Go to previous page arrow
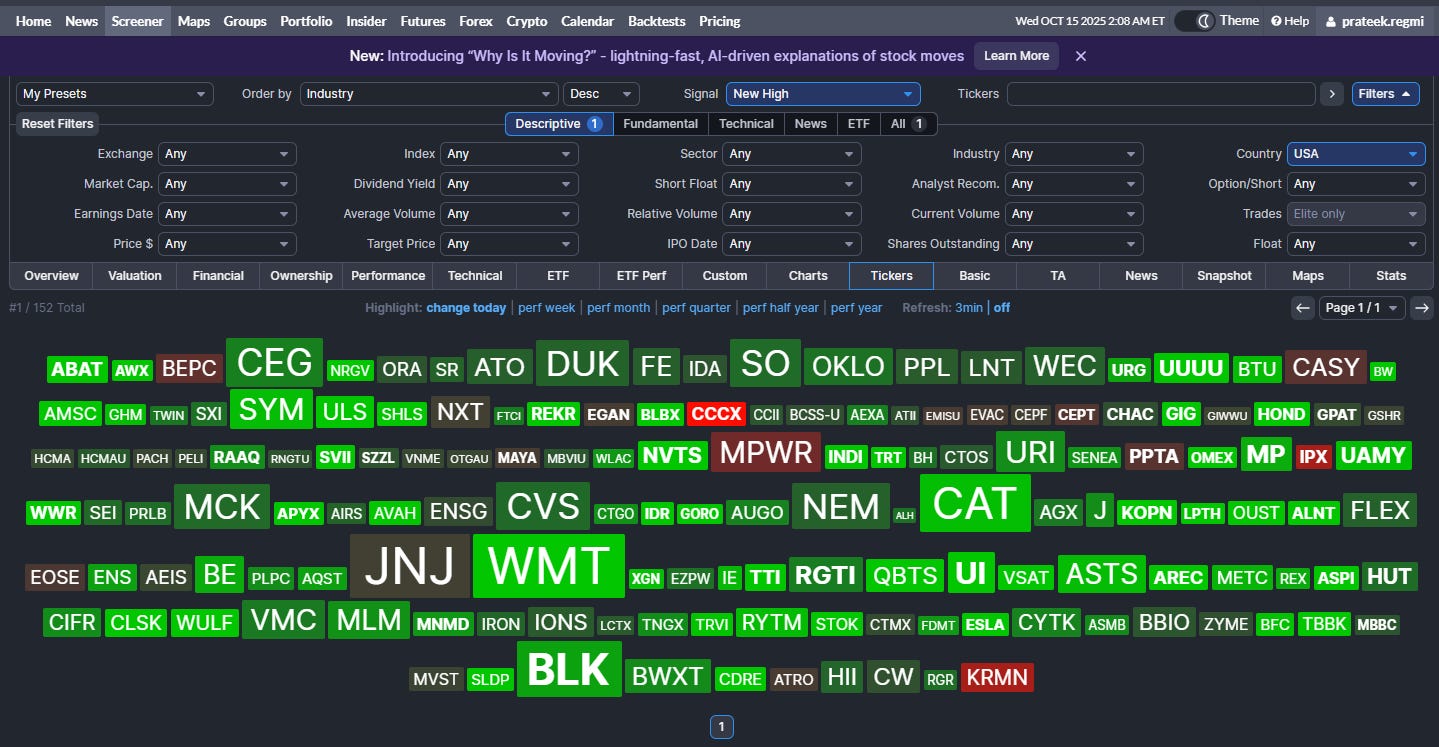The height and width of the screenshot is (747, 1439). coord(1302,308)
